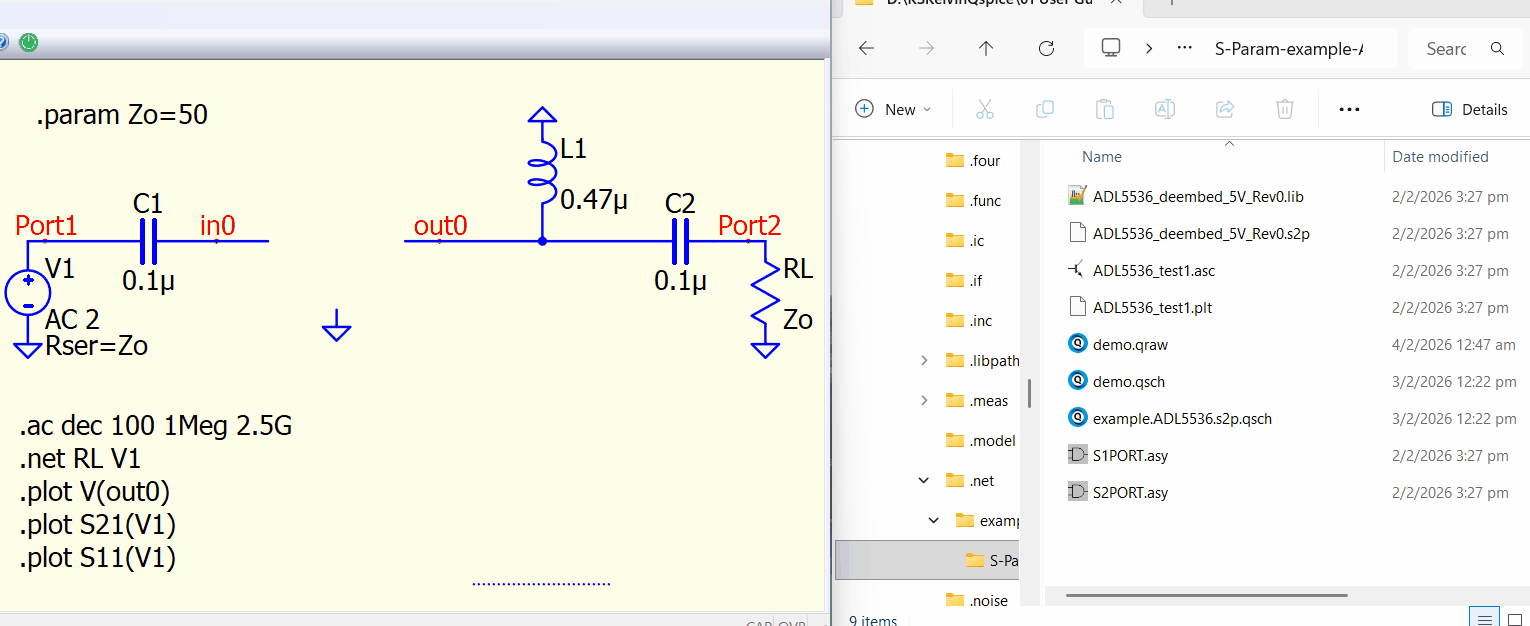Screen dimensions: 1530x626
Task: Open the New item dropdown
Action: click(893, 109)
